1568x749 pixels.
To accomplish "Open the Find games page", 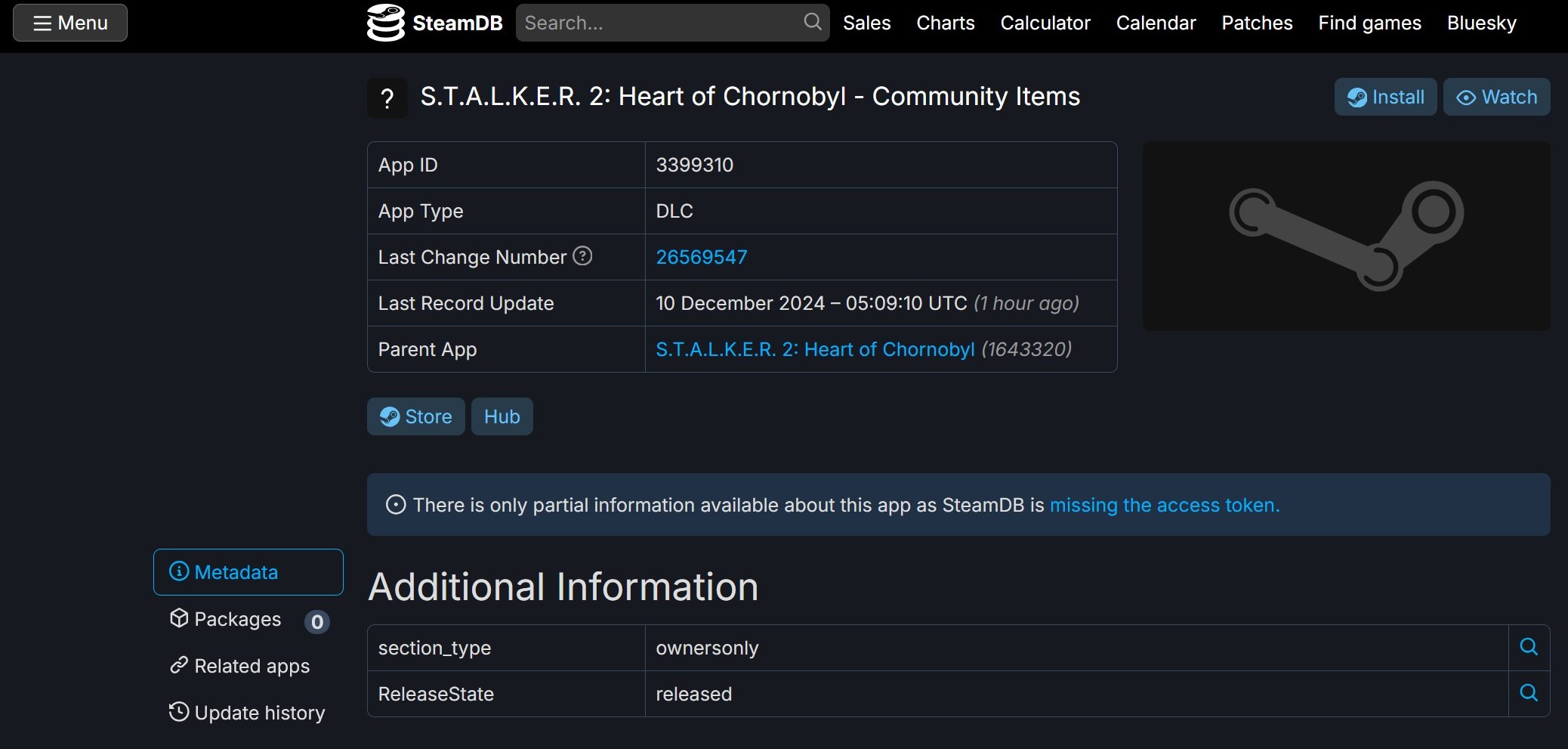I will [x=1370, y=23].
